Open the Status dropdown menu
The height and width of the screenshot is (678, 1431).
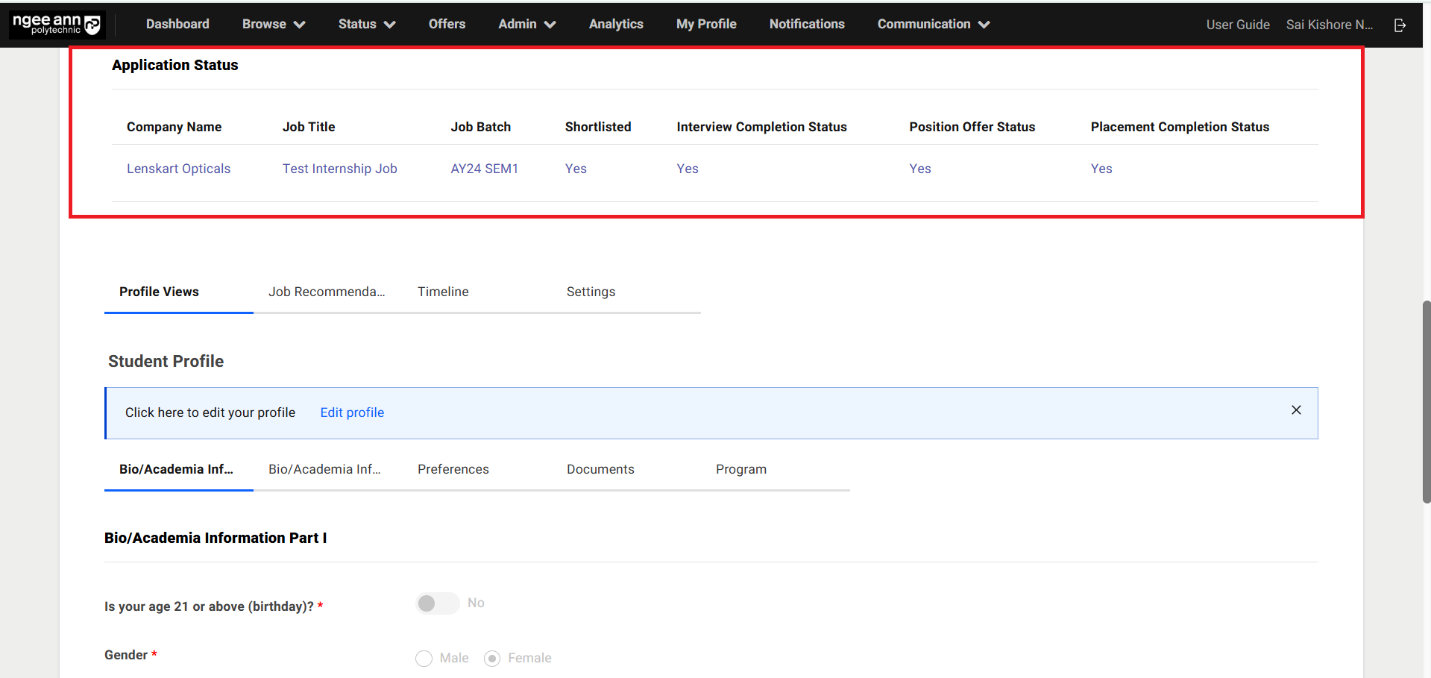[366, 24]
